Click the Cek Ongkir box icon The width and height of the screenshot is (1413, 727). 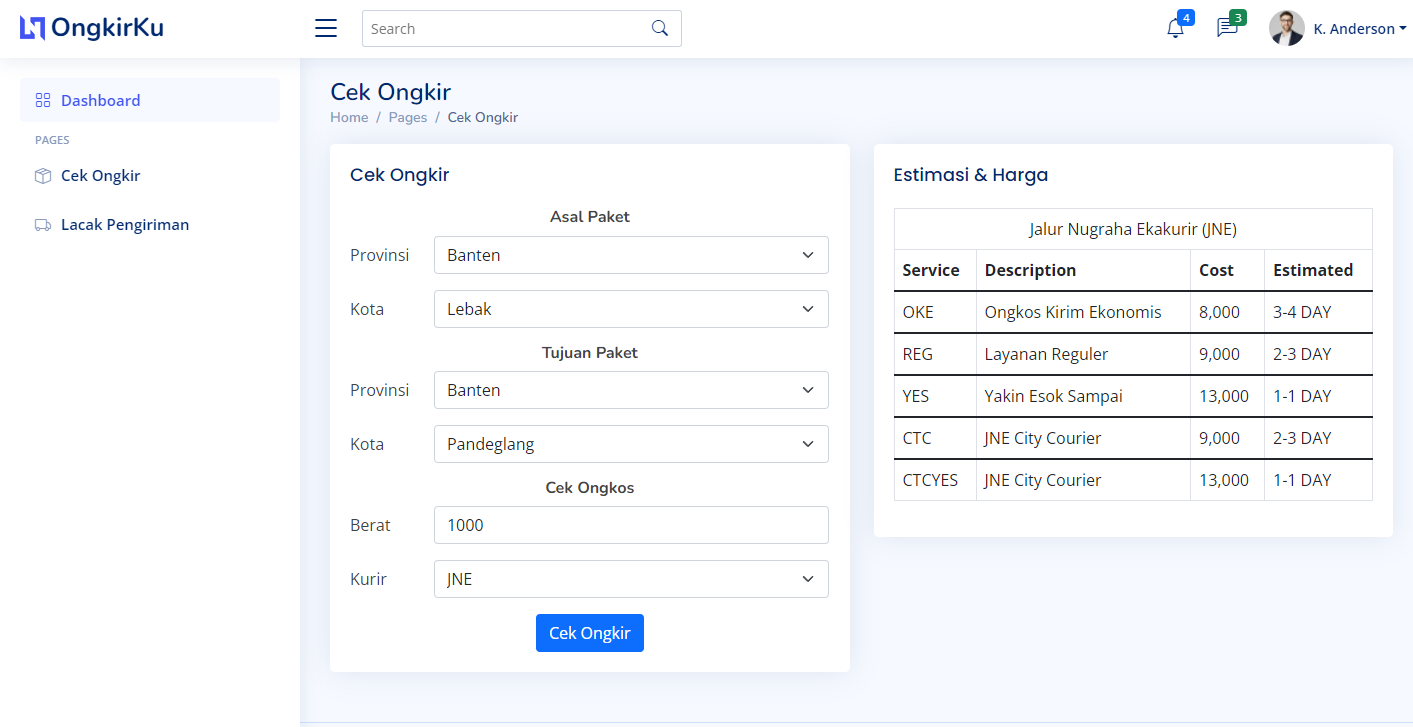[x=43, y=176]
